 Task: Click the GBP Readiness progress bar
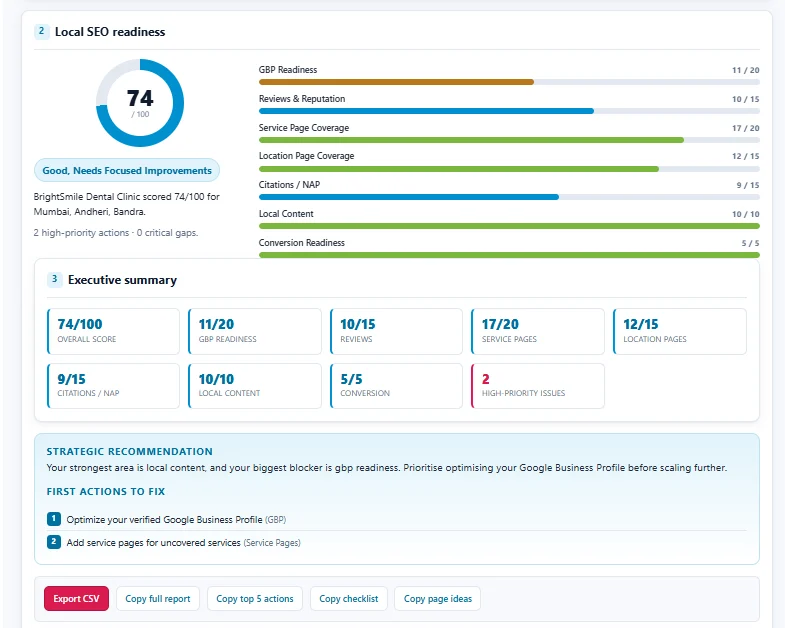[509, 82]
